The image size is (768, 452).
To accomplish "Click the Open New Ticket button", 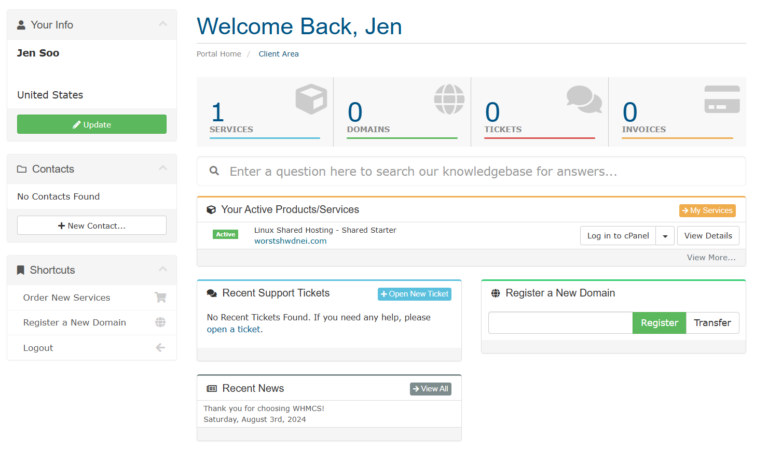I will [x=414, y=294].
